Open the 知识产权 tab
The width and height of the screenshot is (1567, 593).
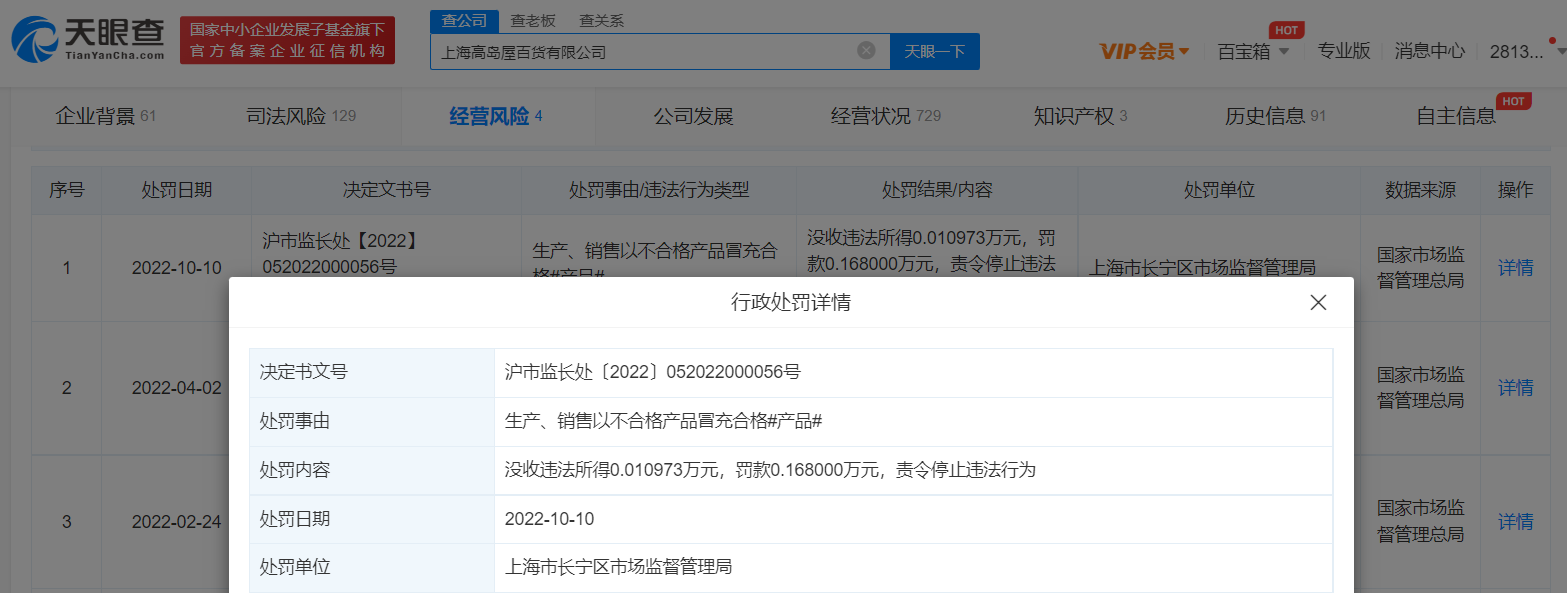(x=1080, y=116)
